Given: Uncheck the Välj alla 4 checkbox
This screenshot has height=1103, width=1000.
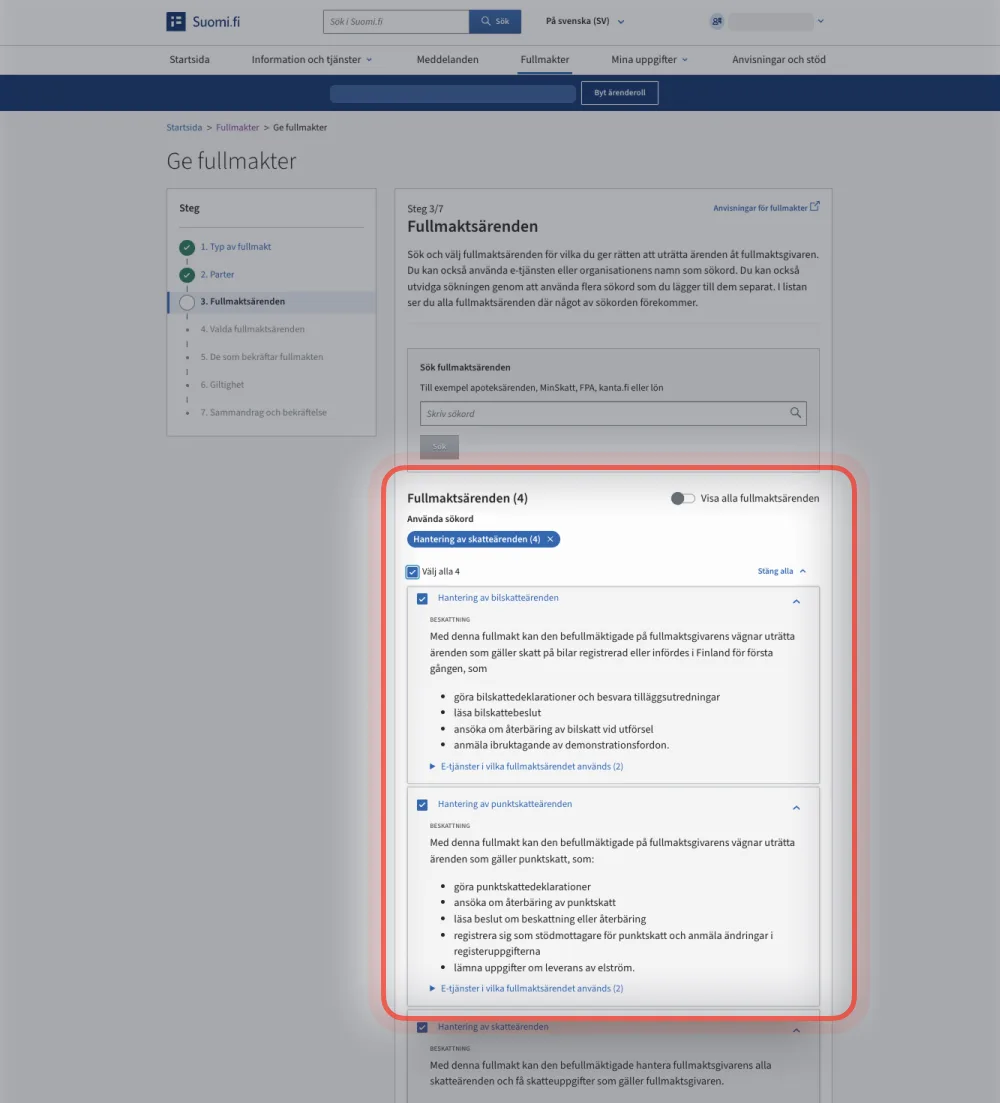Looking at the screenshot, I should point(413,572).
